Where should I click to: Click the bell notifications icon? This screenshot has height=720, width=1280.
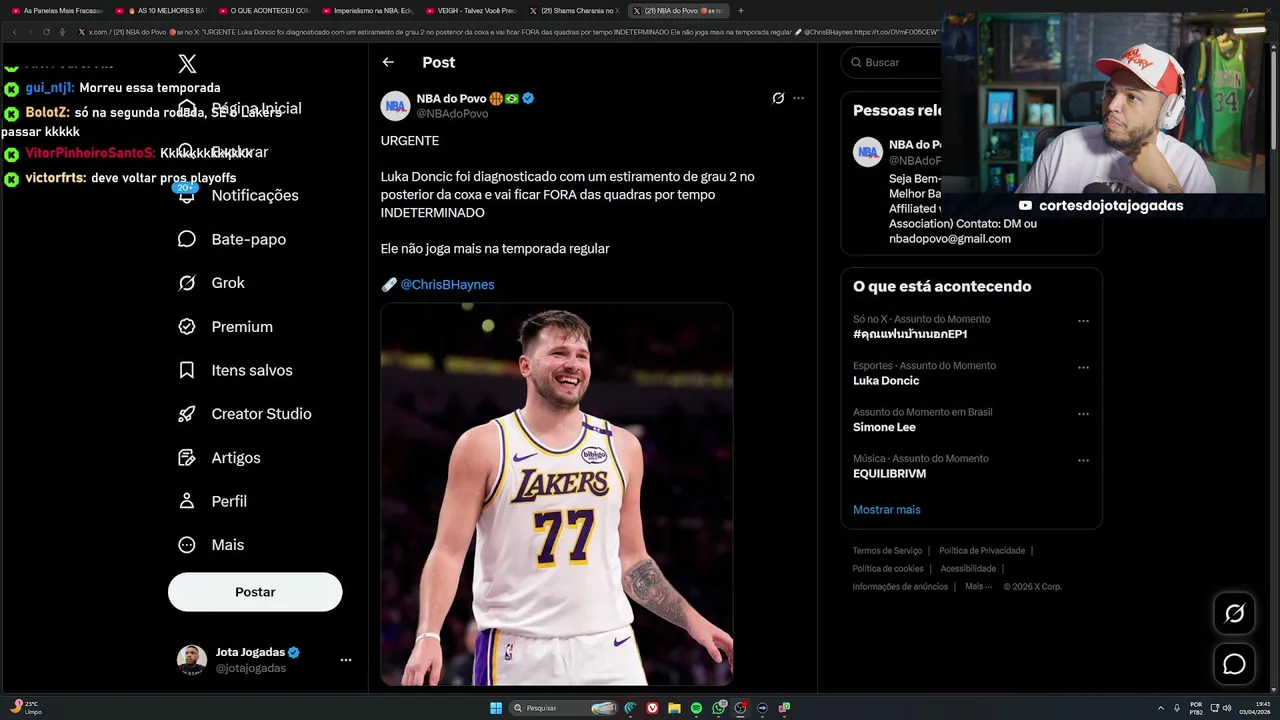(x=187, y=196)
